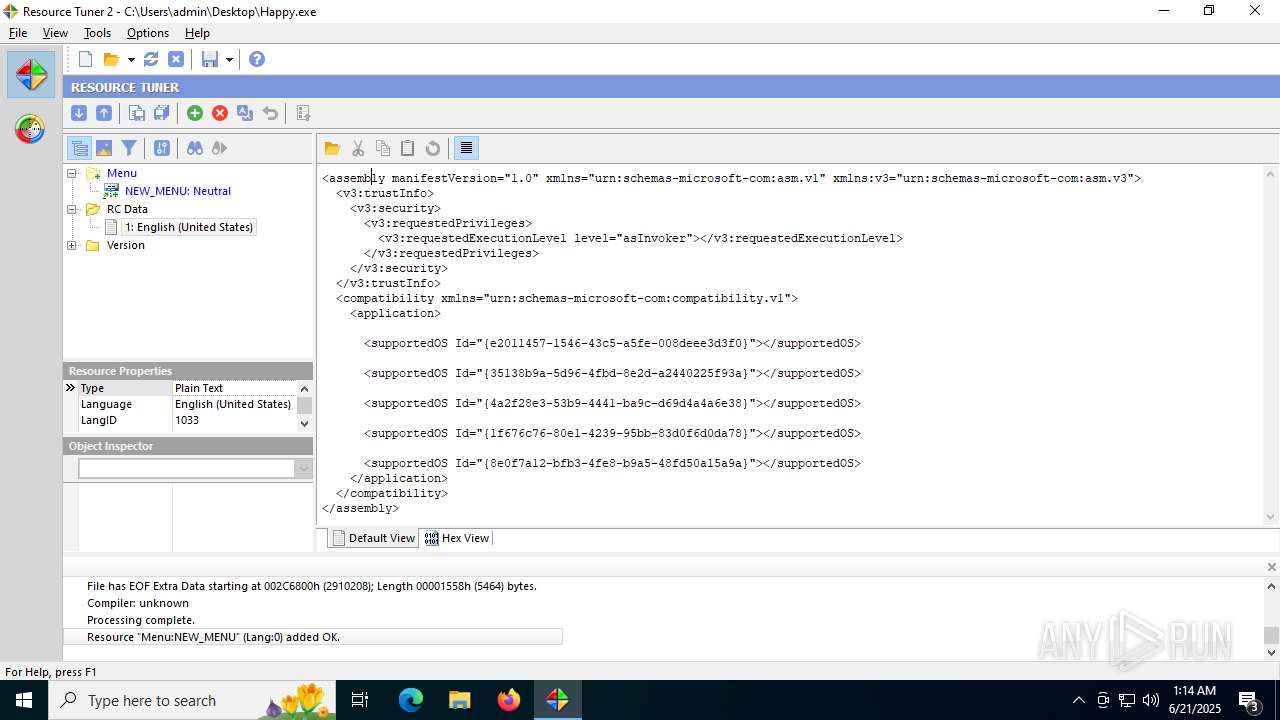Open the Save options dropdown arrow
The height and width of the screenshot is (720, 1280).
229,59
